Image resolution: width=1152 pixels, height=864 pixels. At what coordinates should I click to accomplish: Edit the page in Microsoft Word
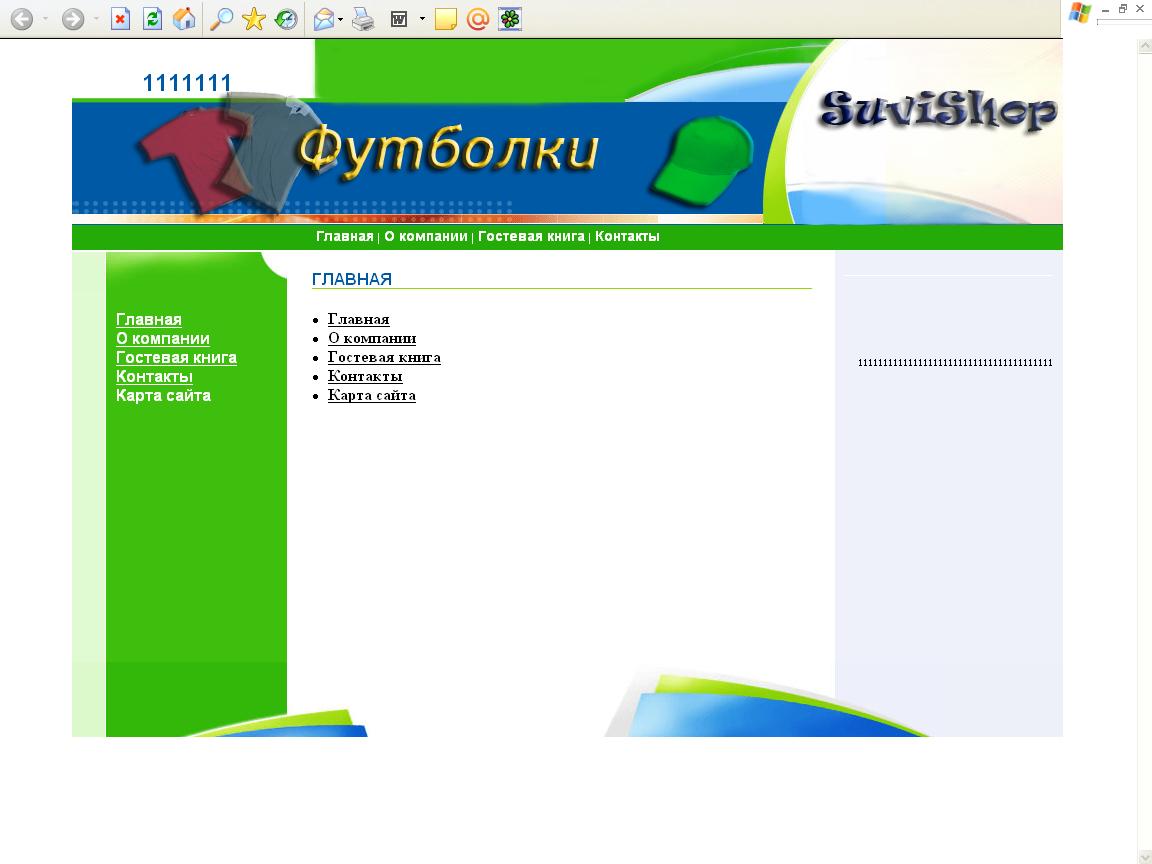pos(399,18)
